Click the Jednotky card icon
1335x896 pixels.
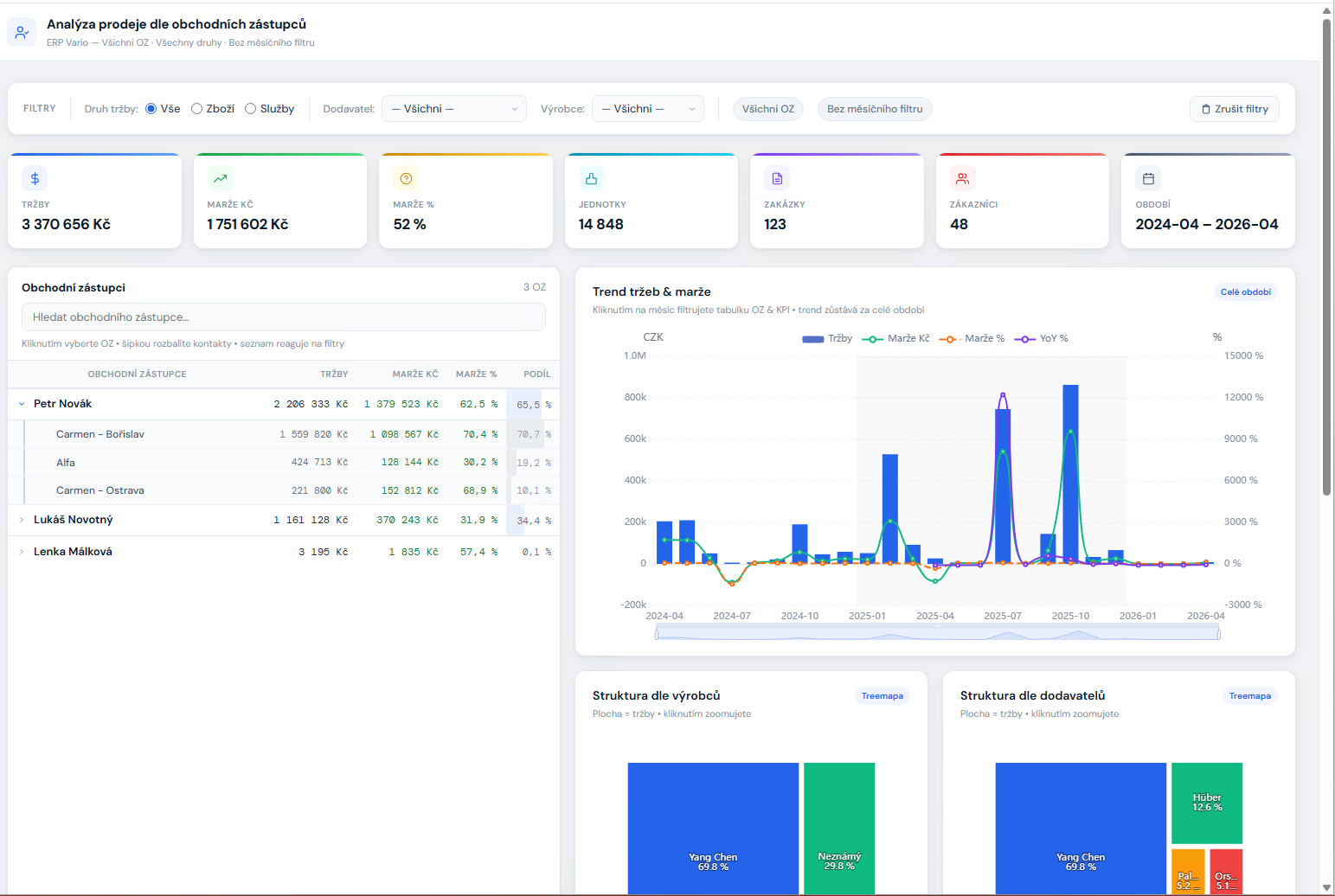tap(592, 178)
